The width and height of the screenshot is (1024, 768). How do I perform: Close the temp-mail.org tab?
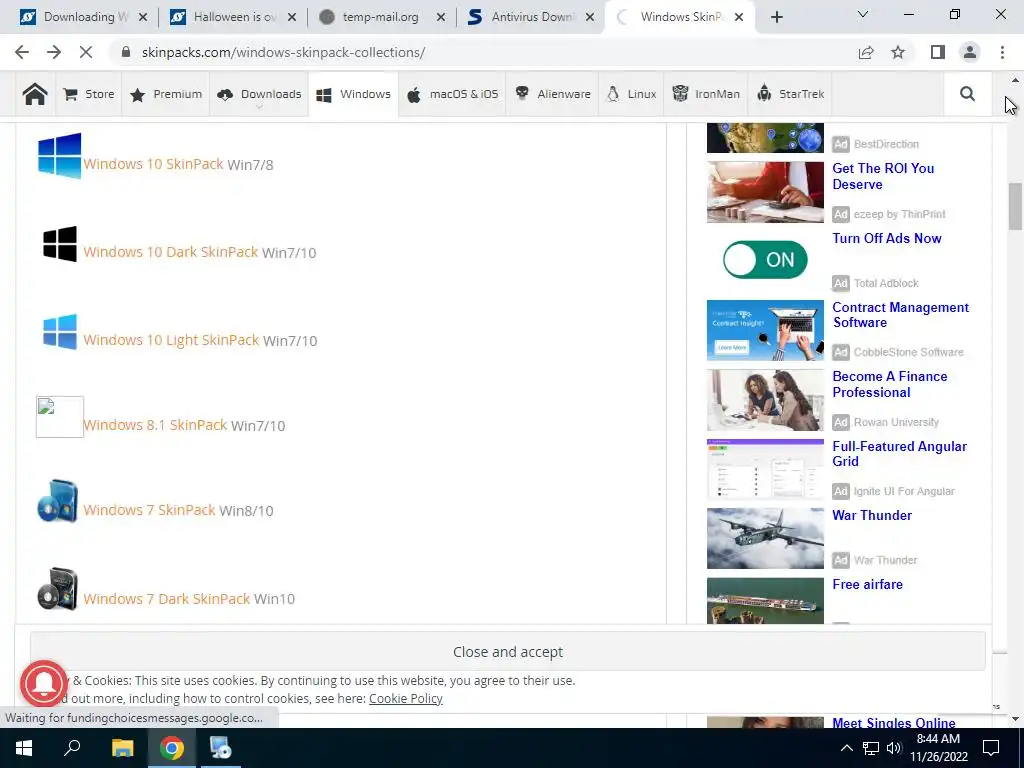click(x=441, y=17)
